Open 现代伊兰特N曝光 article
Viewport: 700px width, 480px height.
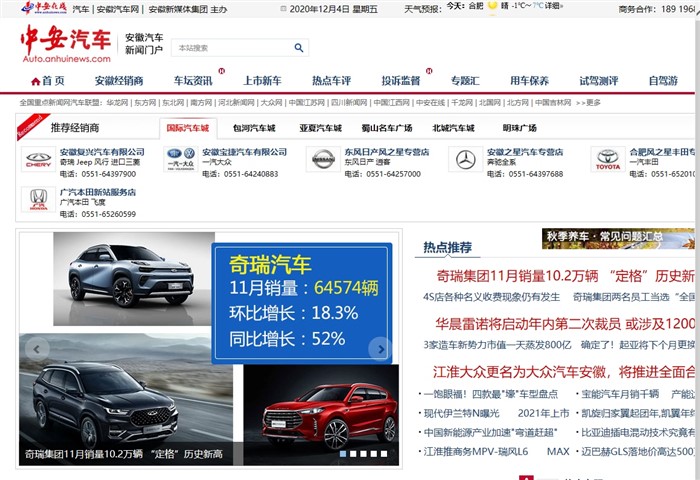[461, 413]
